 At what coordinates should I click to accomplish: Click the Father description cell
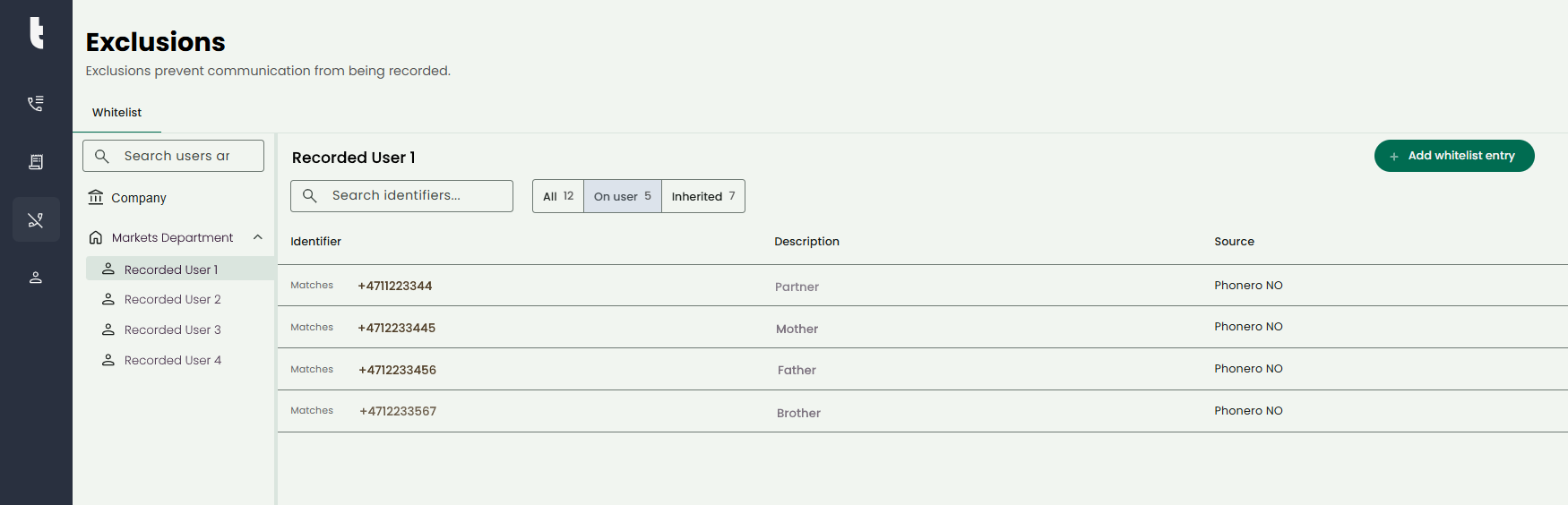click(797, 370)
